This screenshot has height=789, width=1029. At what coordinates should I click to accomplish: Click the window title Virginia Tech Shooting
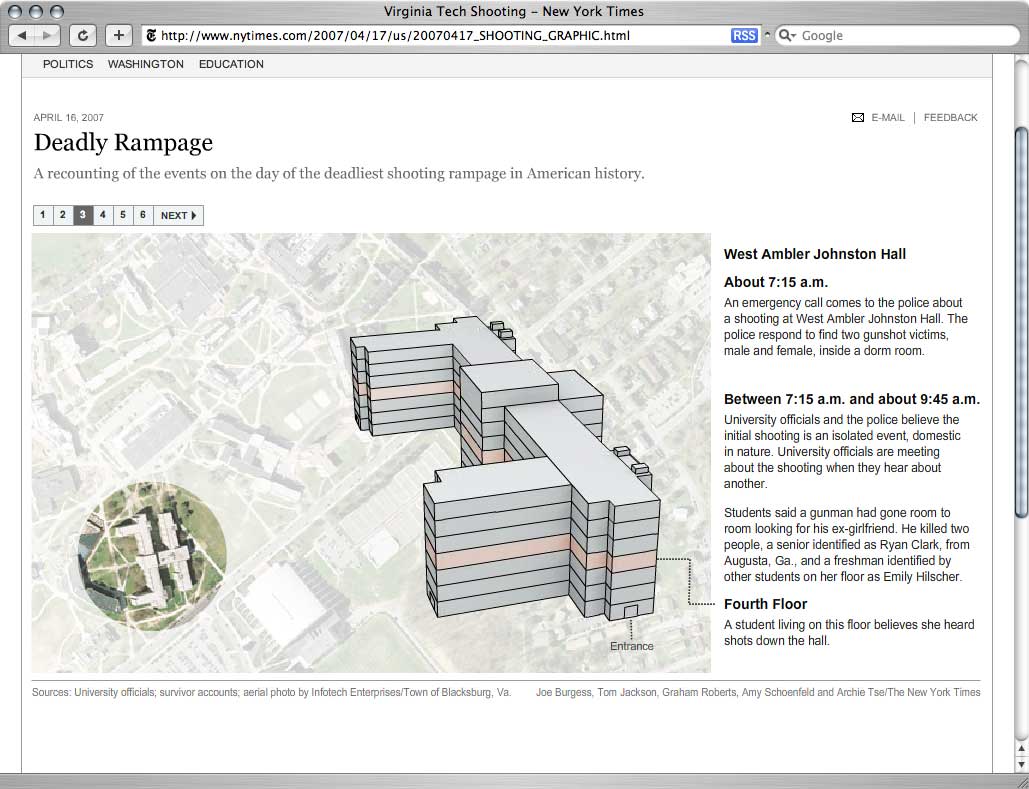click(x=514, y=11)
